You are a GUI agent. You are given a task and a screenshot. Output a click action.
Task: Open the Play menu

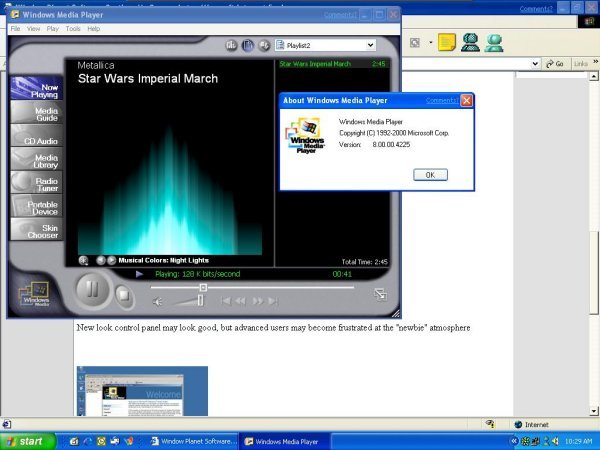[53, 29]
